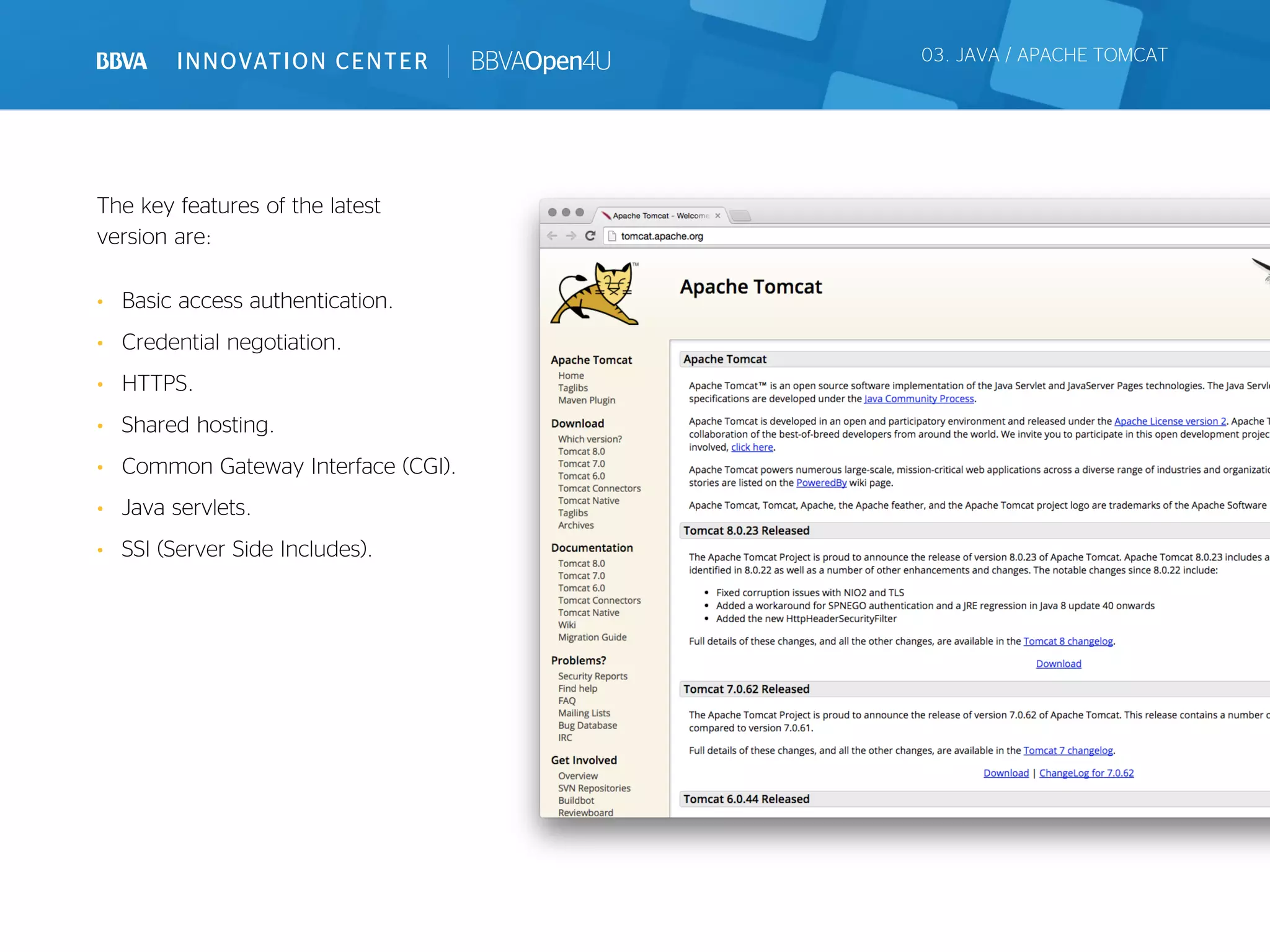The height and width of the screenshot is (952, 1270).
Task: Open the IRC link
Action: 565,738
